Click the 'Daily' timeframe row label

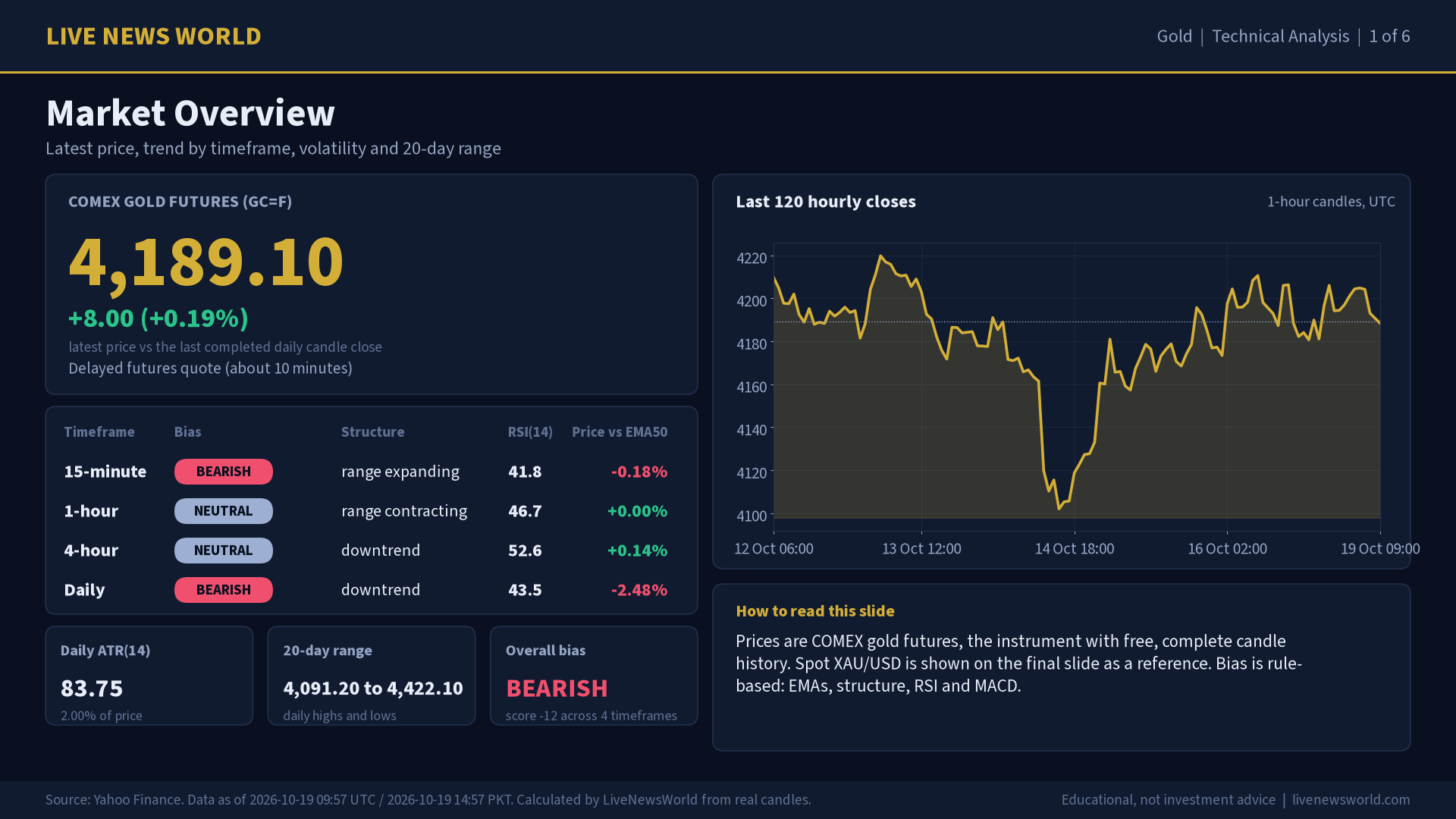click(84, 590)
